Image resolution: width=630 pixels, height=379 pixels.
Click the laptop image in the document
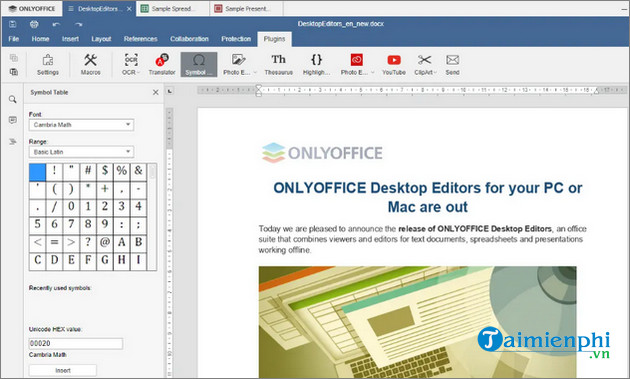point(417,322)
